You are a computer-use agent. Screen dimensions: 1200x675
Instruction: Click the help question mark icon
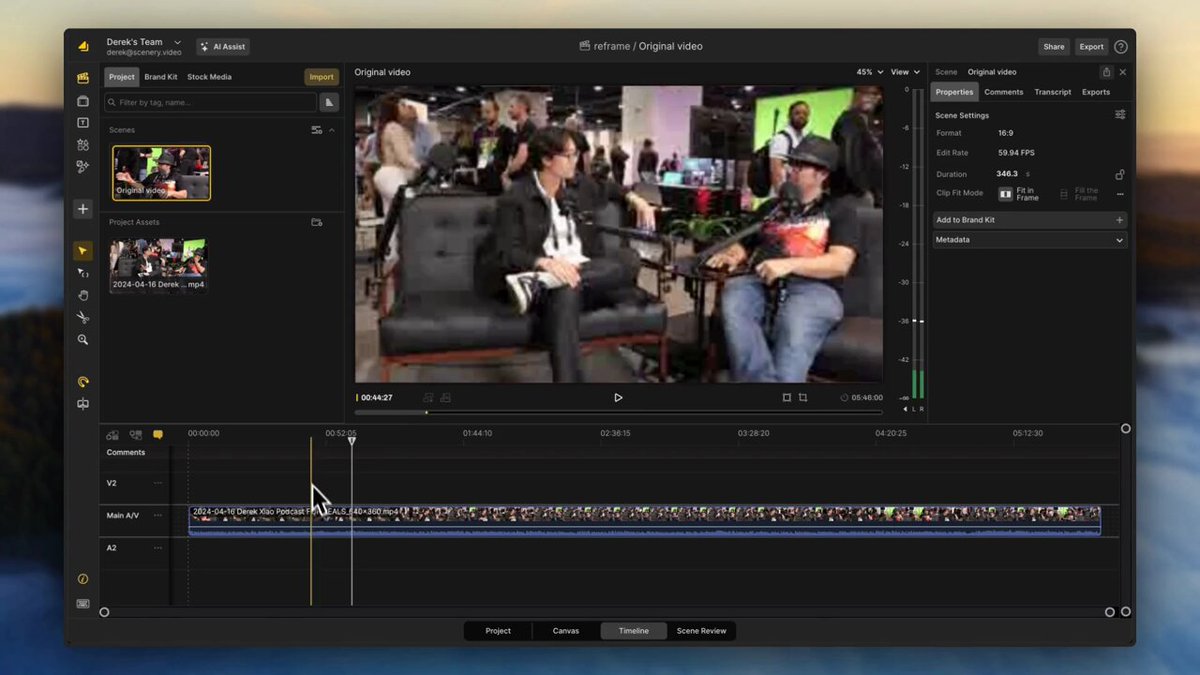click(1121, 46)
